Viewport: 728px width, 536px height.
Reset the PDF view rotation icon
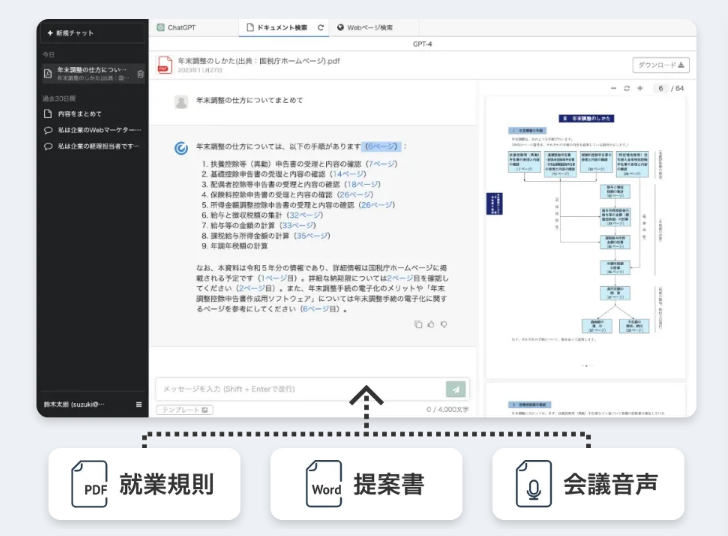[627, 88]
